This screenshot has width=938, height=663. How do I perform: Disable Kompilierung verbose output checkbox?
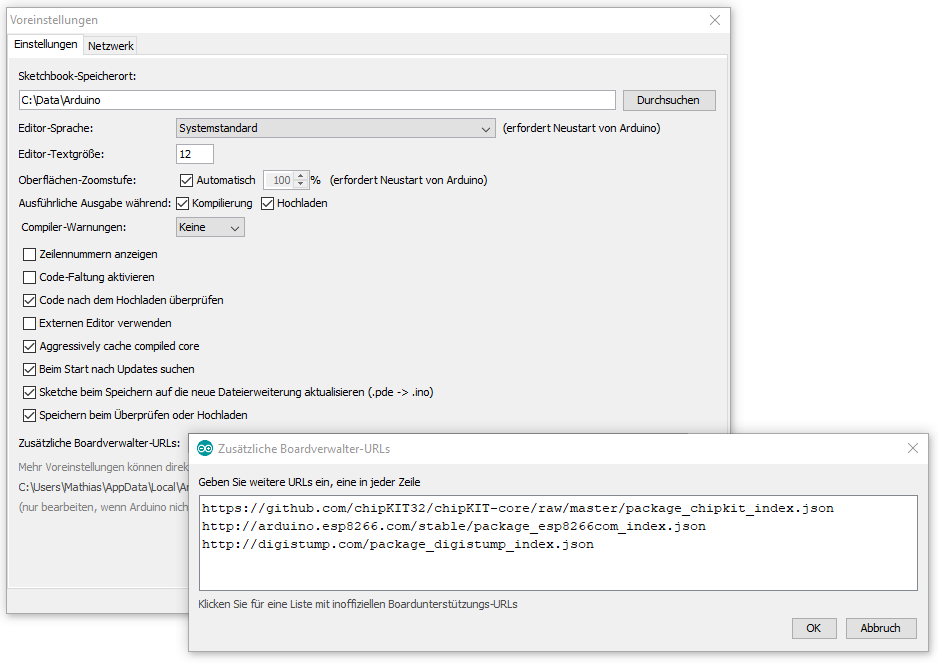tap(183, 203)
